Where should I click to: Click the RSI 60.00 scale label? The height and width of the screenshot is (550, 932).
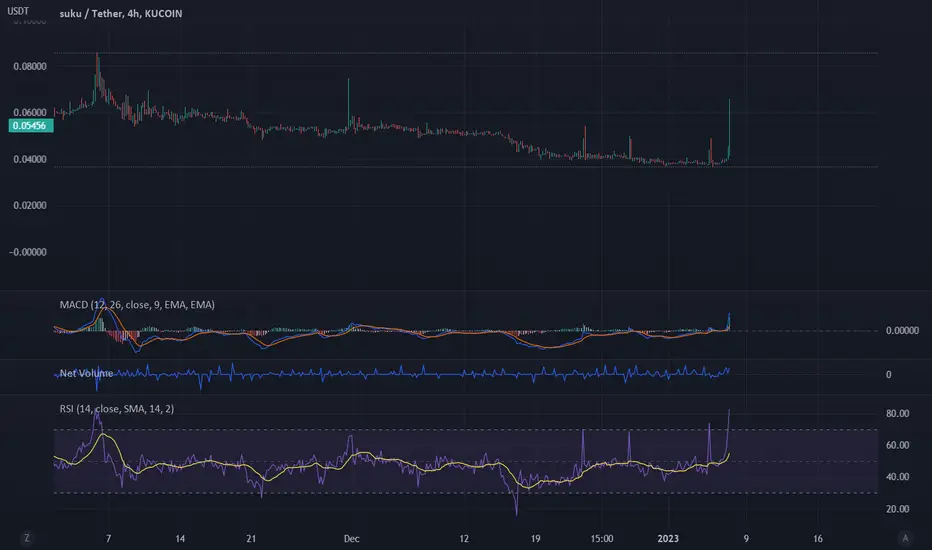898,445
